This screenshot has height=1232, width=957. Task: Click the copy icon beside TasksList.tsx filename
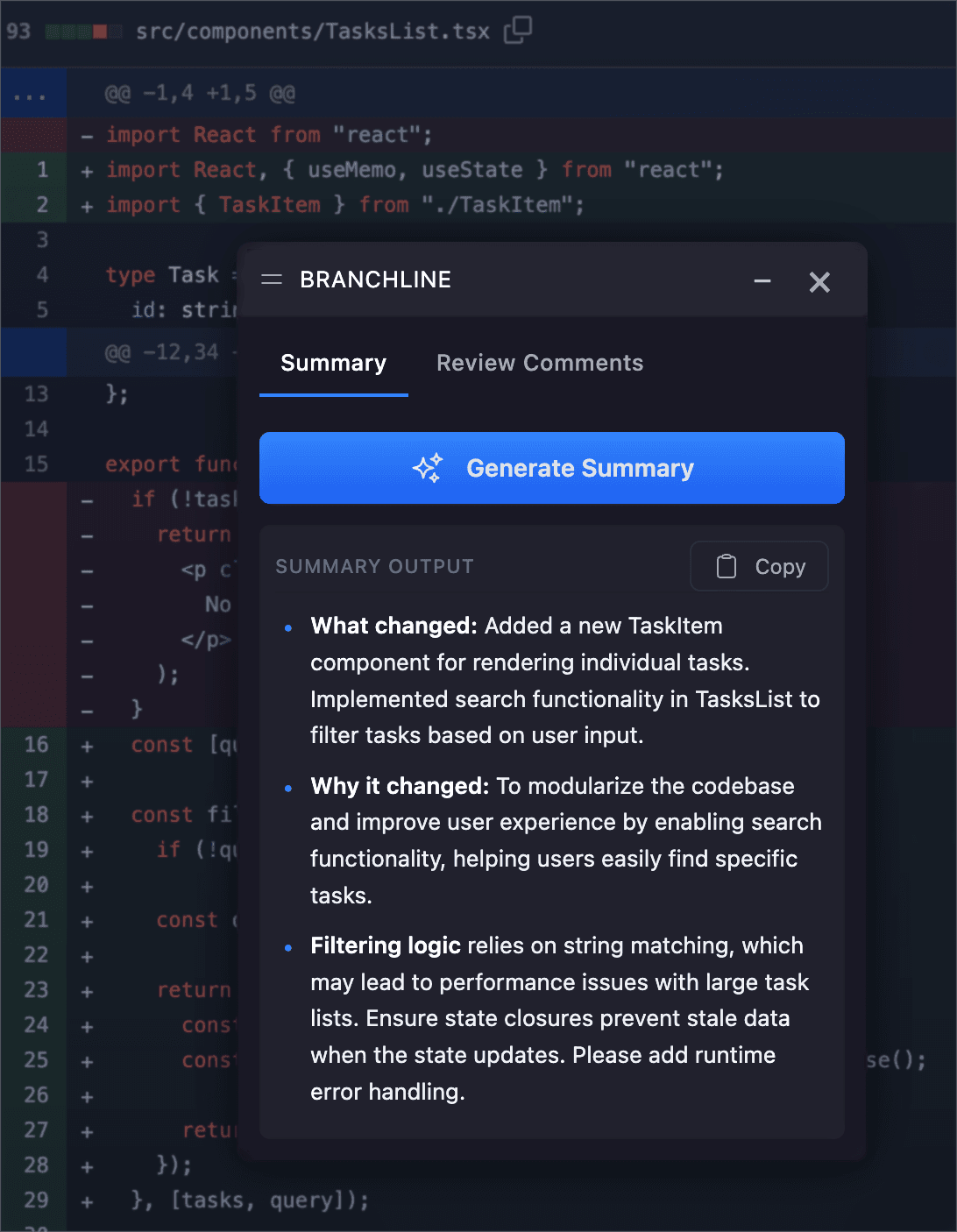[x=517, y=29]
